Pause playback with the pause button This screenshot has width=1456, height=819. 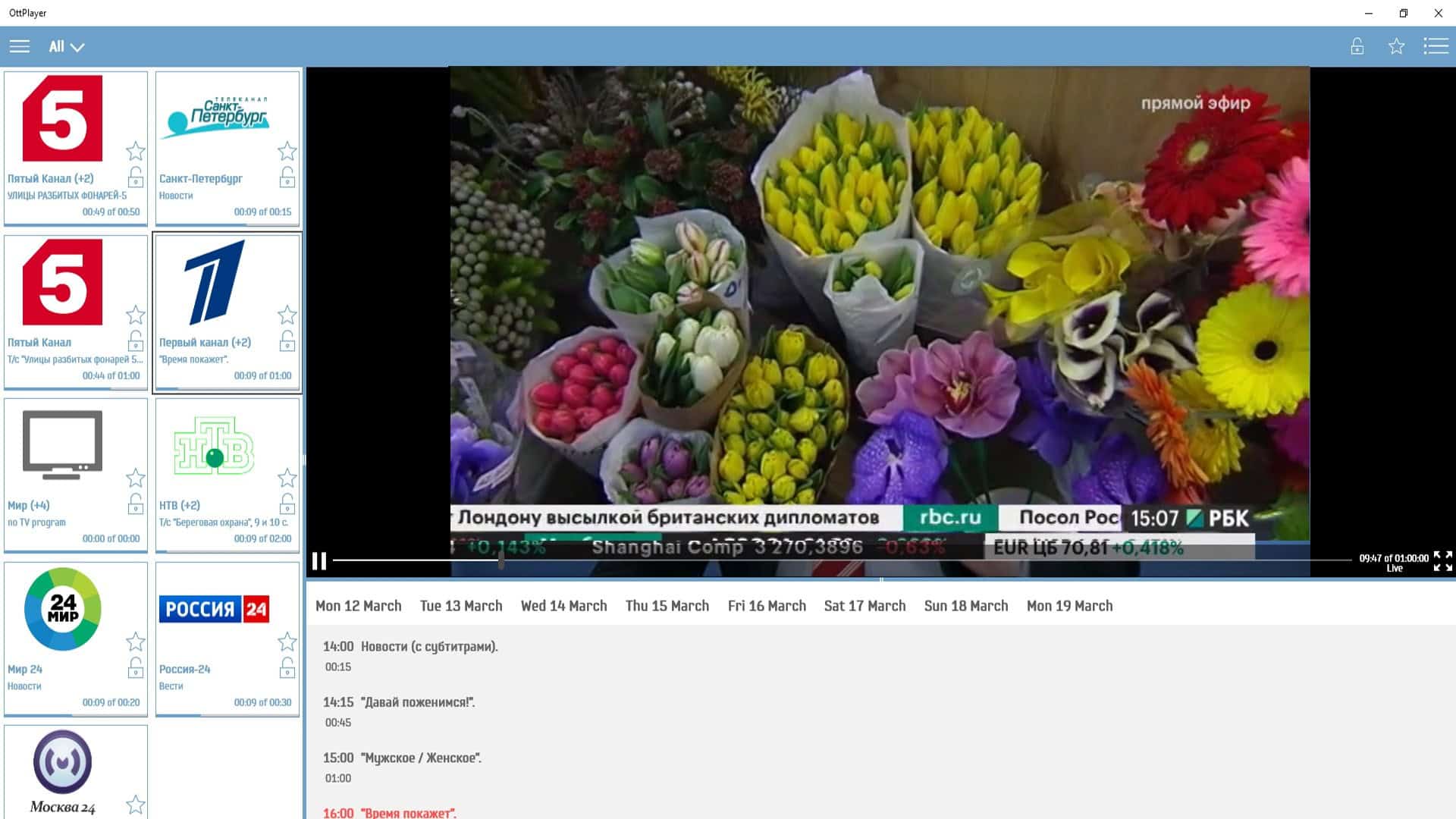(x=319, y=561)
